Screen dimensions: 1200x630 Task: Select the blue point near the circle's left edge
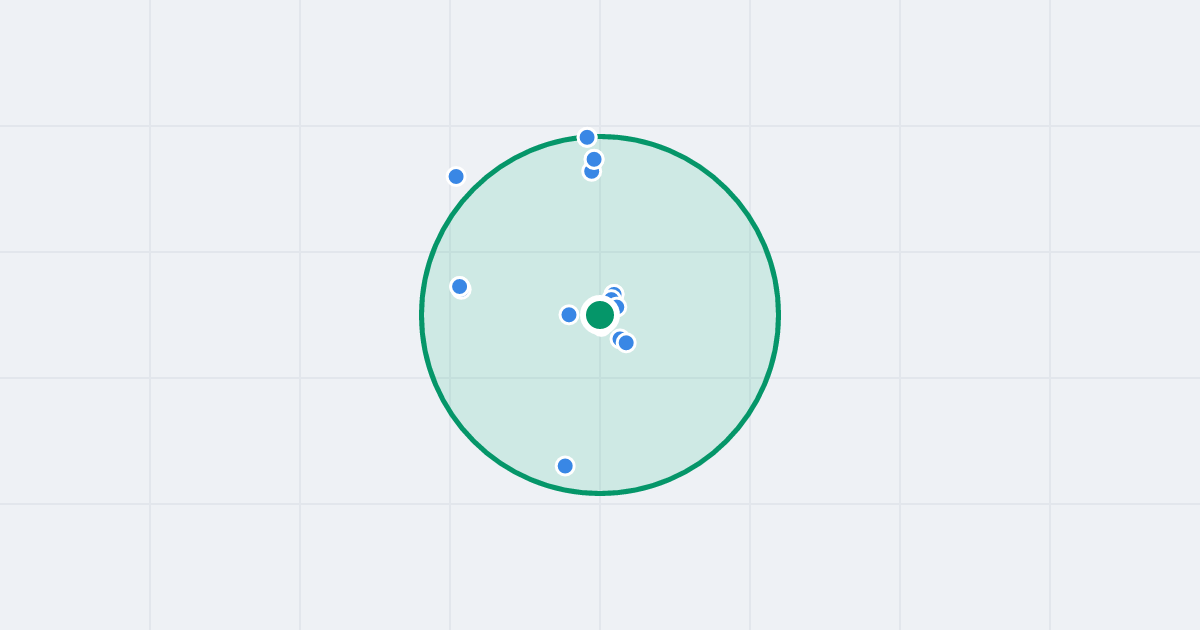tap(460, 287)
